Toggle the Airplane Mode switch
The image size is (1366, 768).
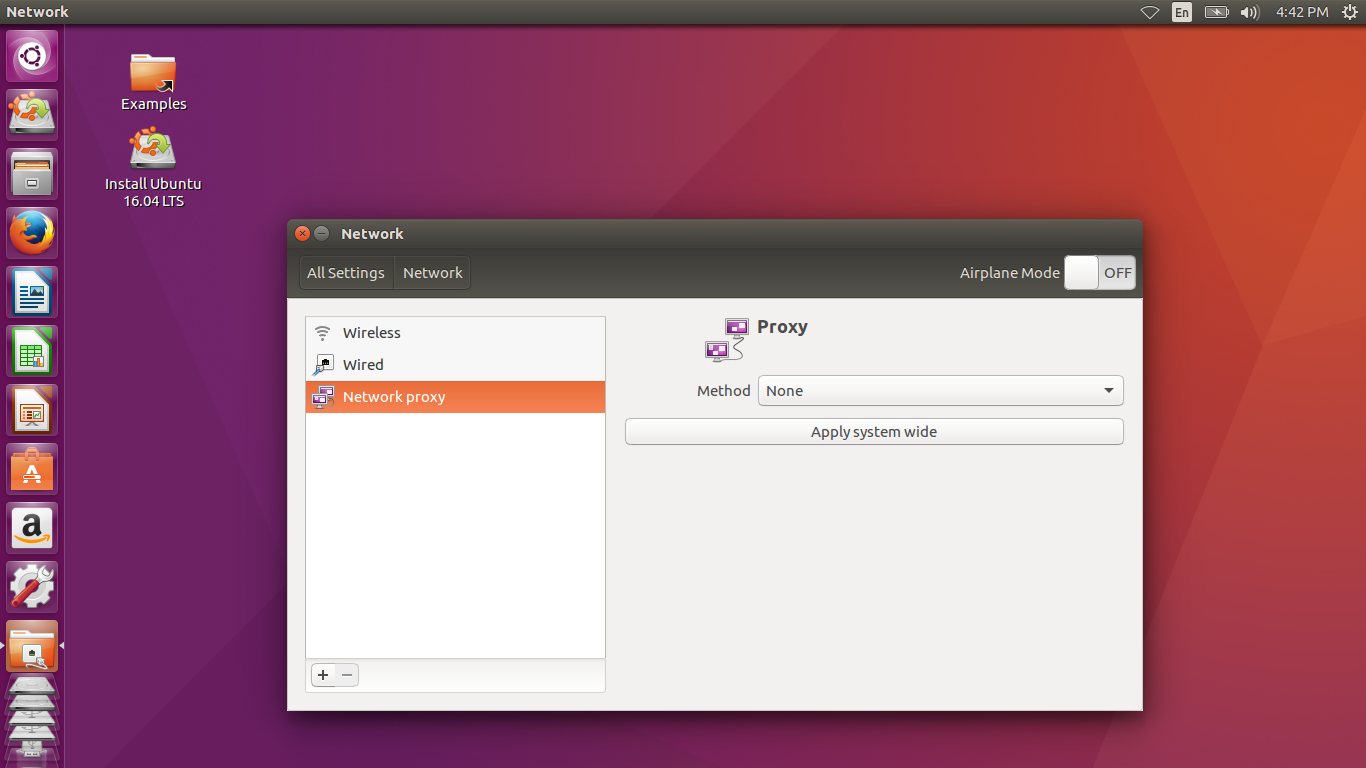point(1099,273)
